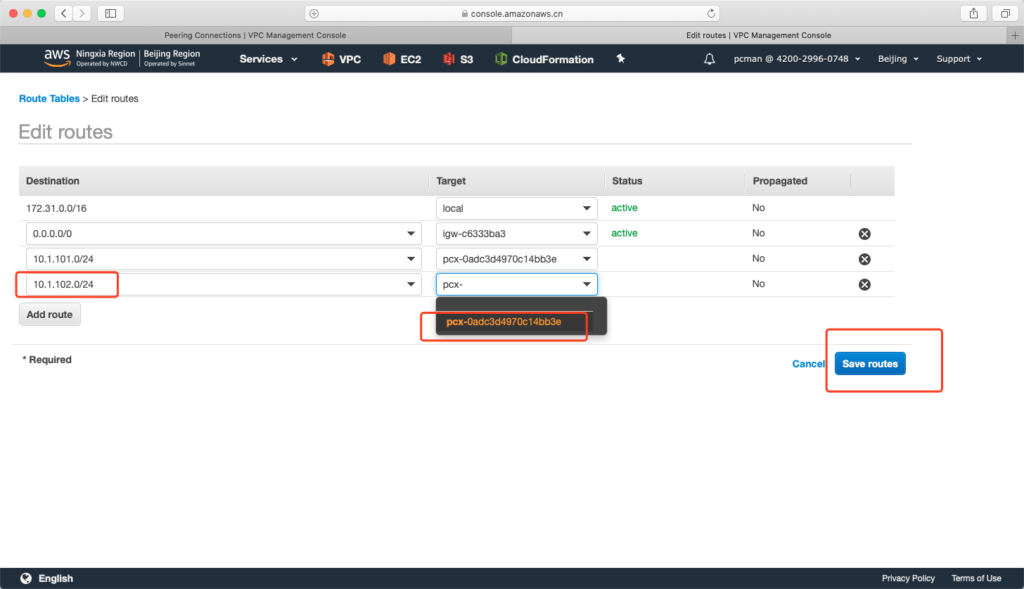Viewport: 1024px width, 589px height.
Task: Open the S3 service shortcut
Action: pyautogui.click(x=458, y=59)
